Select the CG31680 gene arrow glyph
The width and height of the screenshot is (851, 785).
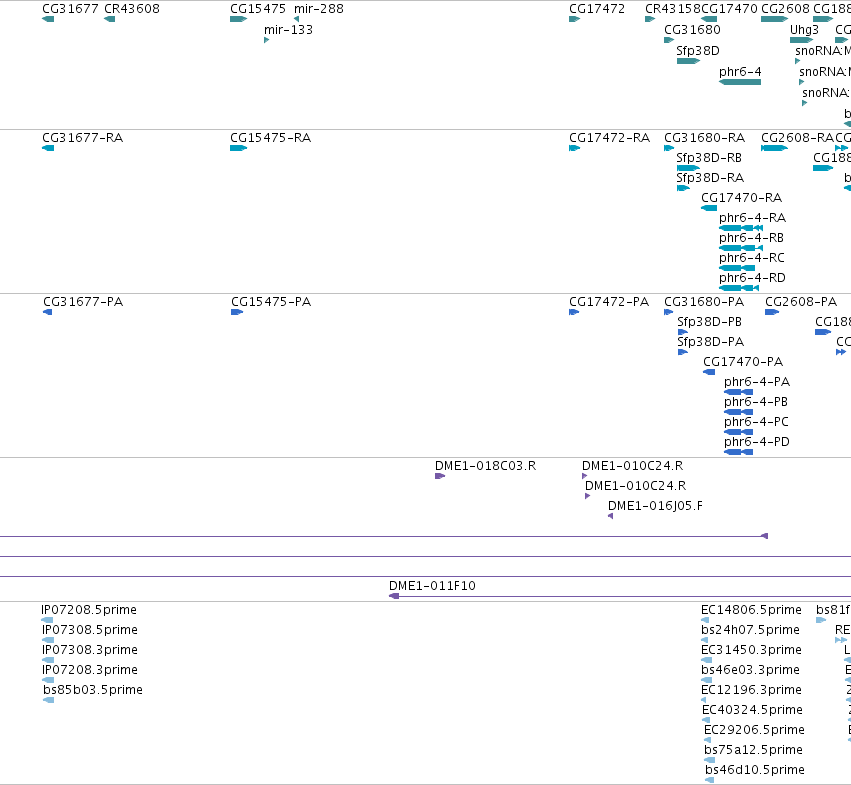[669, 40]
